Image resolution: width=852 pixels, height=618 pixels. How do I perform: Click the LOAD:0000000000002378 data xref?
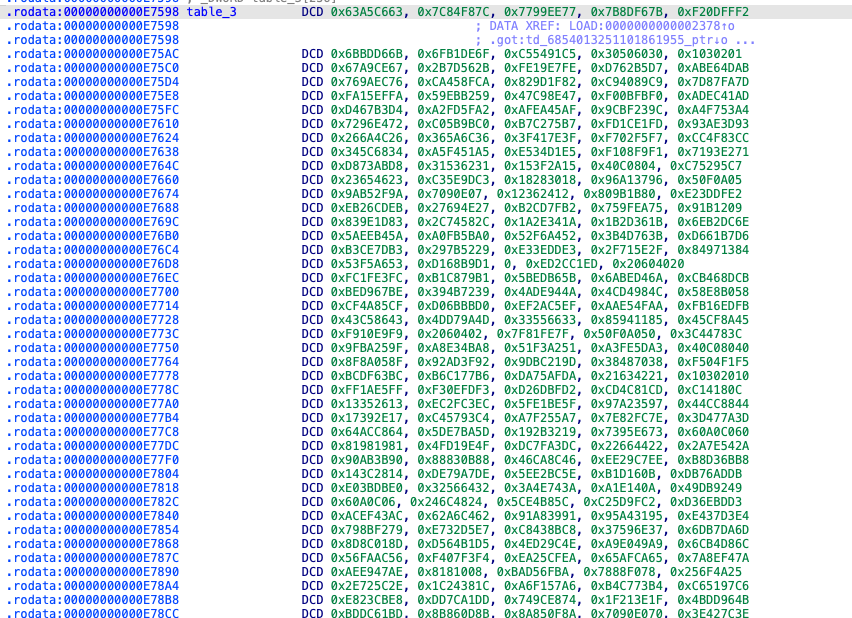coord(651,26)
